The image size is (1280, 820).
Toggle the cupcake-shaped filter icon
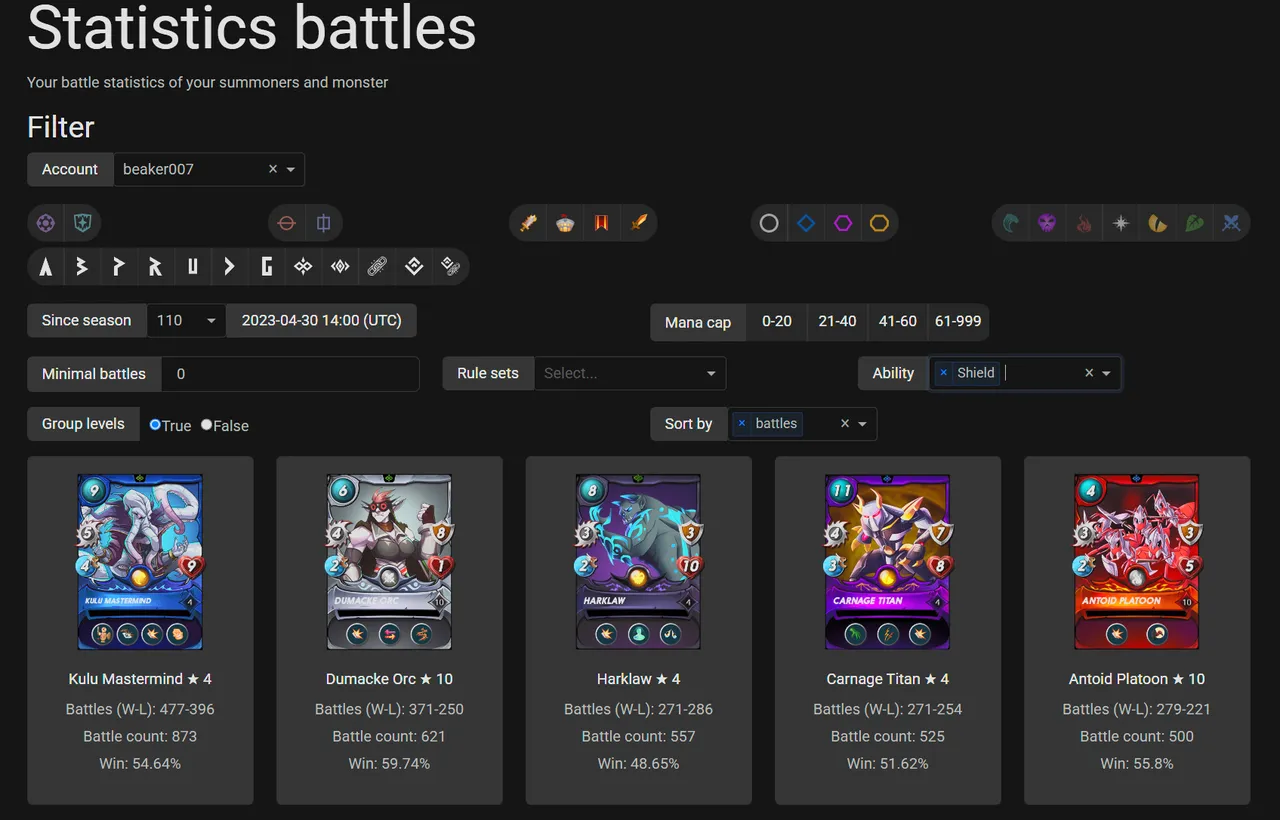click(565, 223)
